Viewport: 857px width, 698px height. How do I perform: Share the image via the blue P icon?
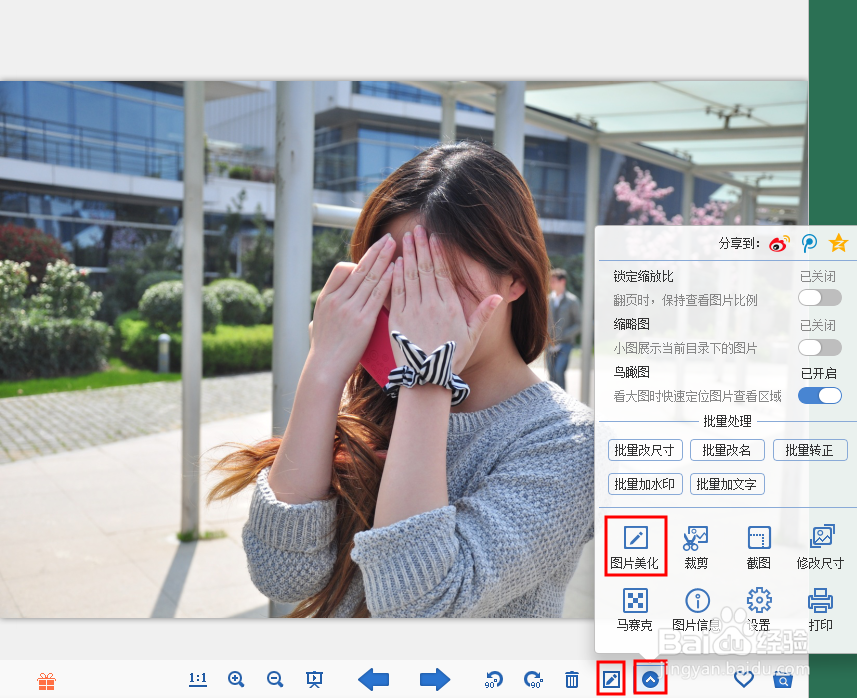pos(809,243)
